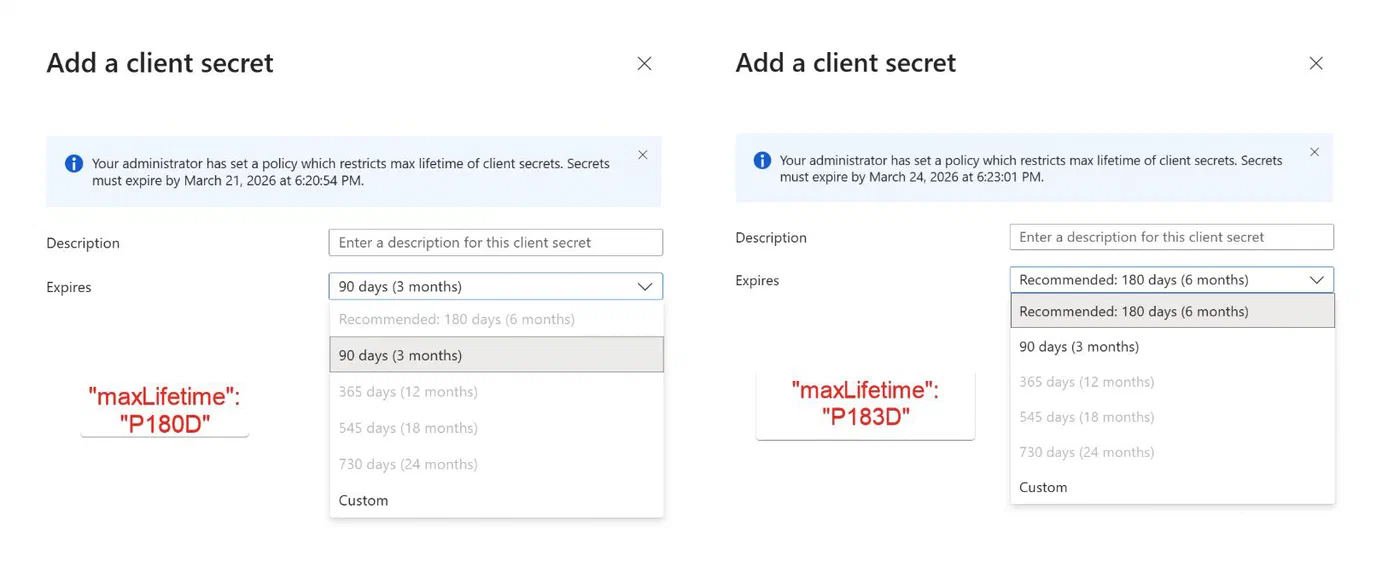Pick Custom option in right dropdown list
Image resolution: width=1400 pixels, height=585 pixels.
tap(1172, 487)
